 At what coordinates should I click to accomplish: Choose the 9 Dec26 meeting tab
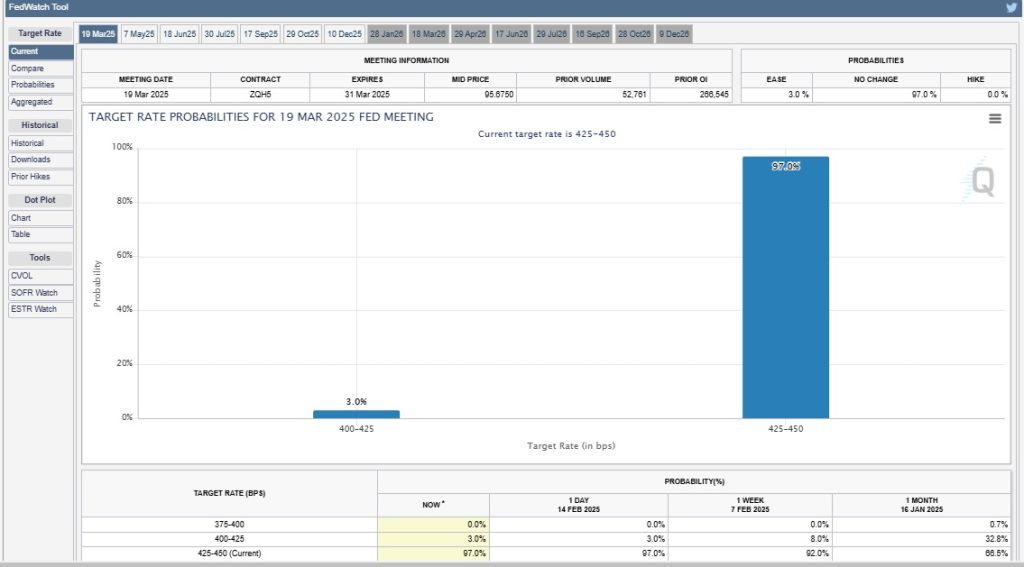[x=675, y=34]
